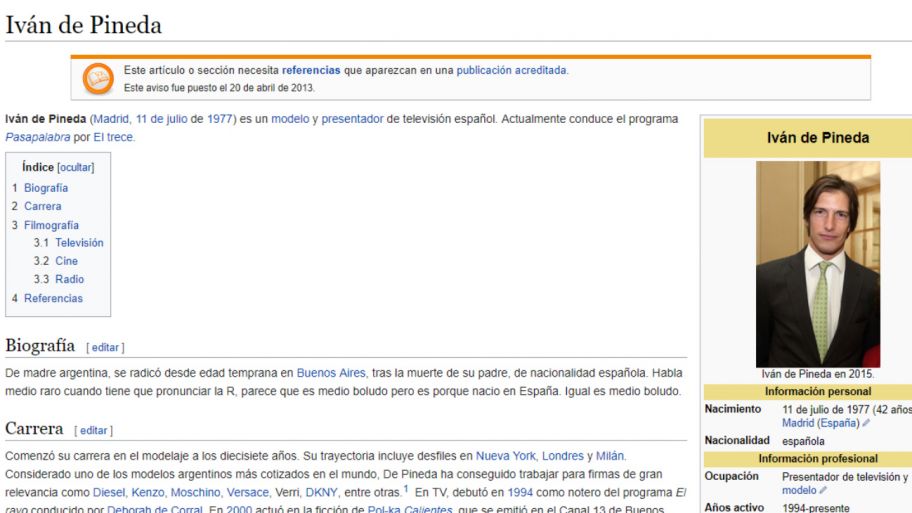
Task: Edit the Biografía section
Action: [105, 347]
